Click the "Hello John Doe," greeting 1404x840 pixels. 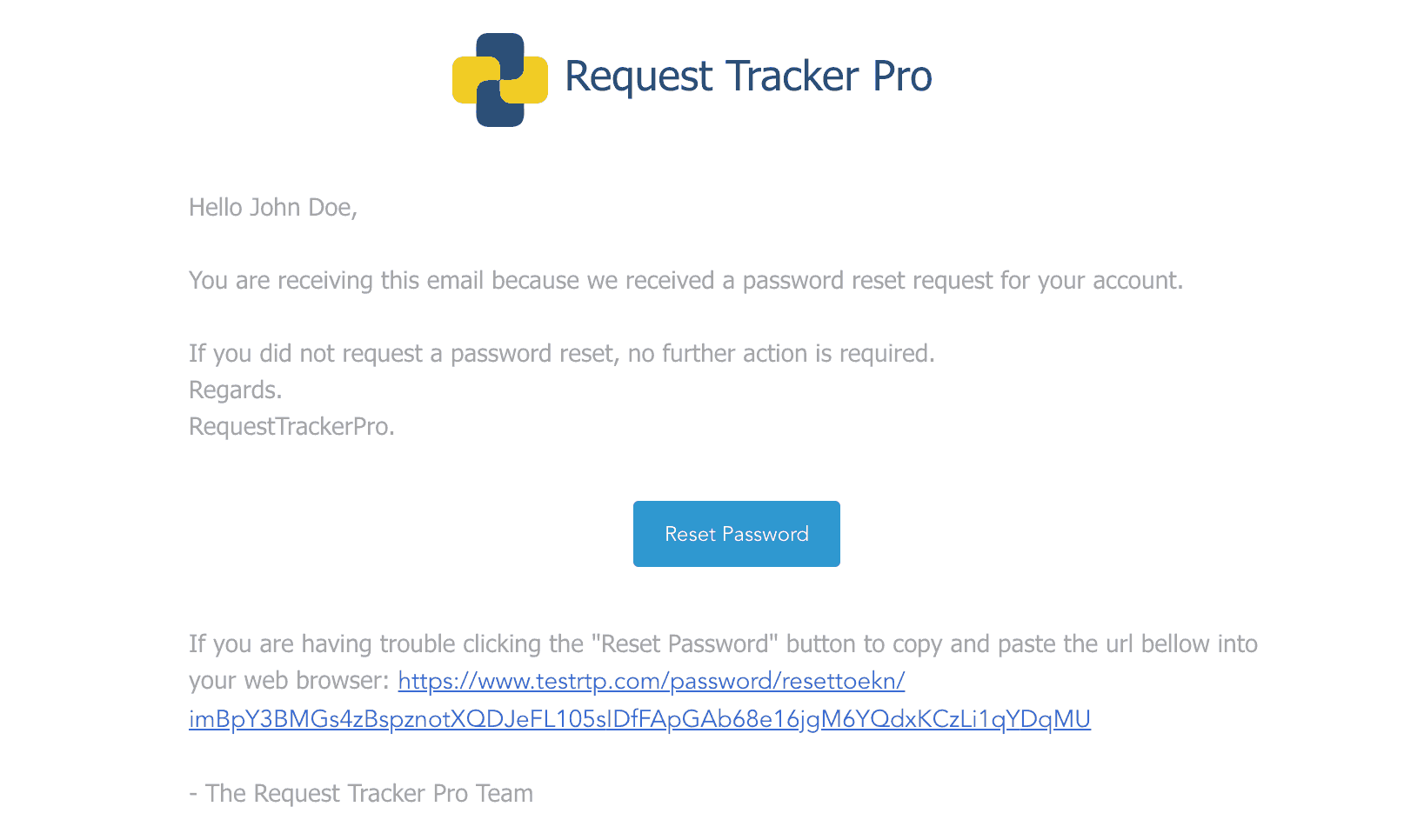(273, 207)
